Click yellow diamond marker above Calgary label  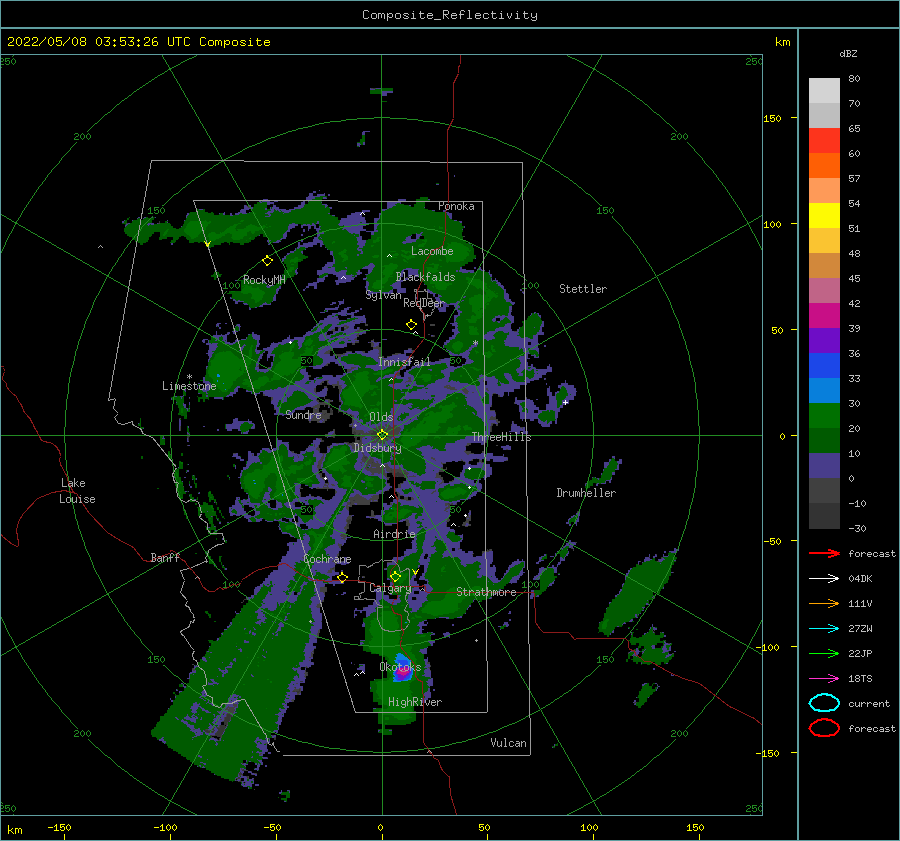tap(395, 576)
